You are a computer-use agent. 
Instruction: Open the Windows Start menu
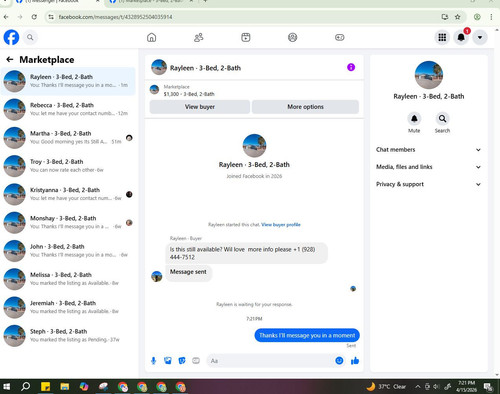[6, 387]
